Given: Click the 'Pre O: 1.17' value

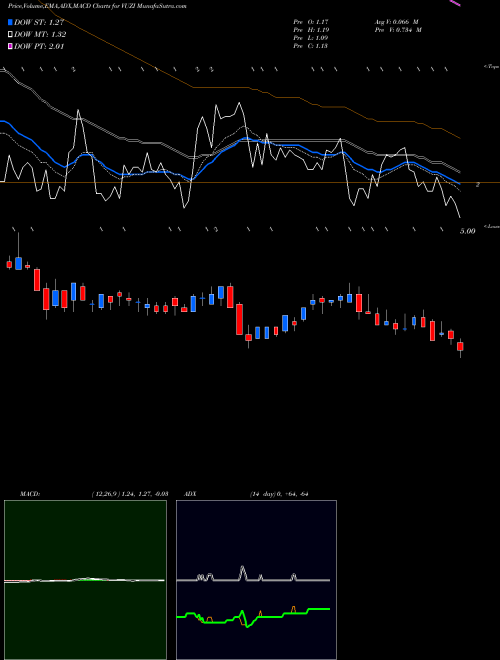Looking at the screenshot, I should click(x=311, y=22).
